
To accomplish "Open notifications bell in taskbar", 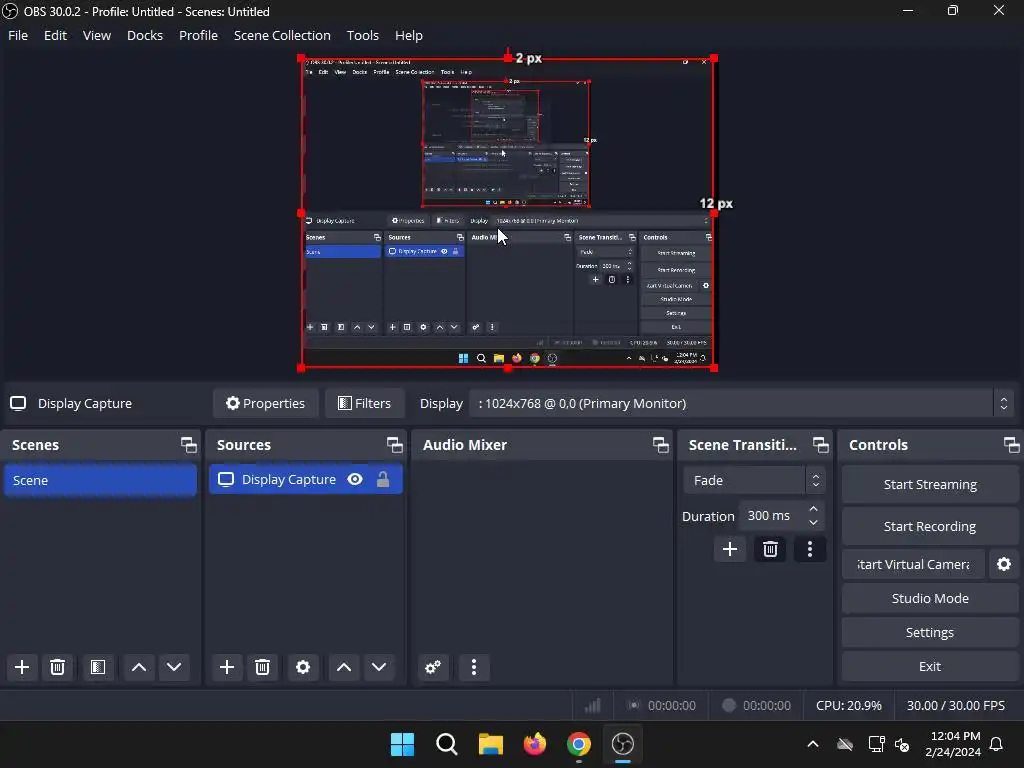I will point(997,744).
